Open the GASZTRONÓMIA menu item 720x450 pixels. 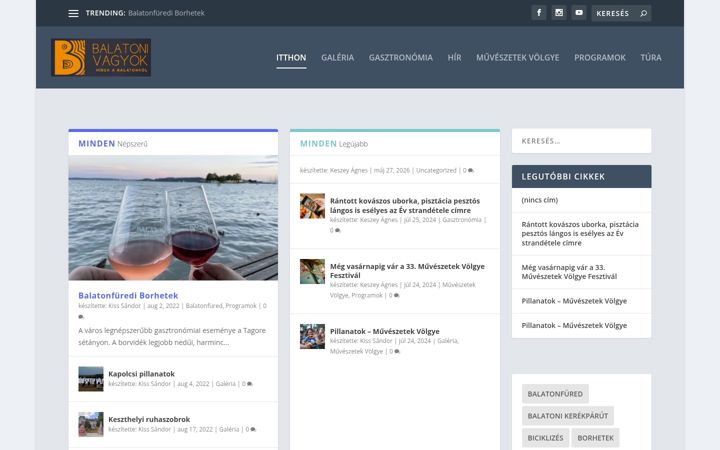point(400,57)
